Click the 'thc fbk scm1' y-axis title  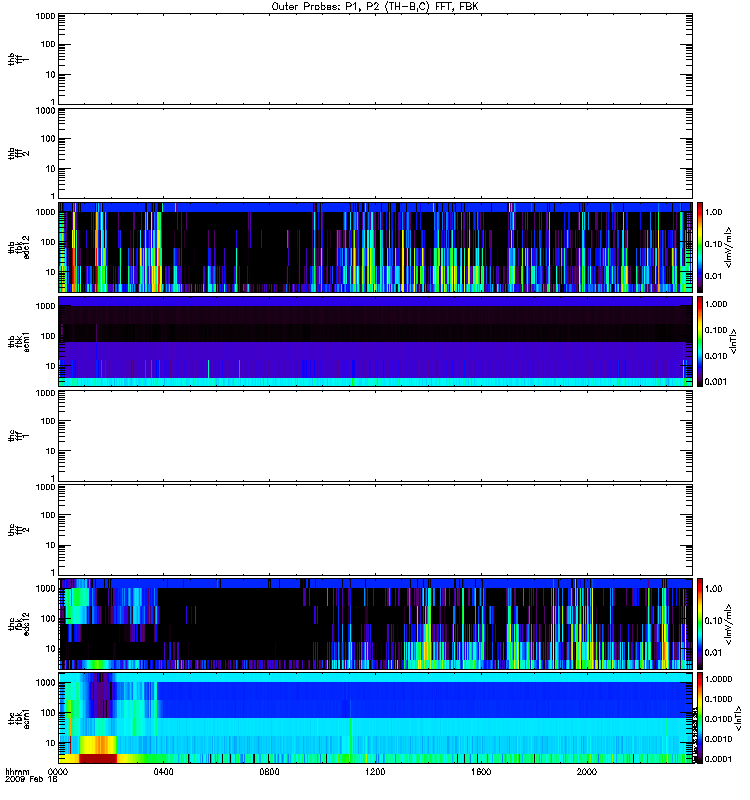tap(19, 718)
